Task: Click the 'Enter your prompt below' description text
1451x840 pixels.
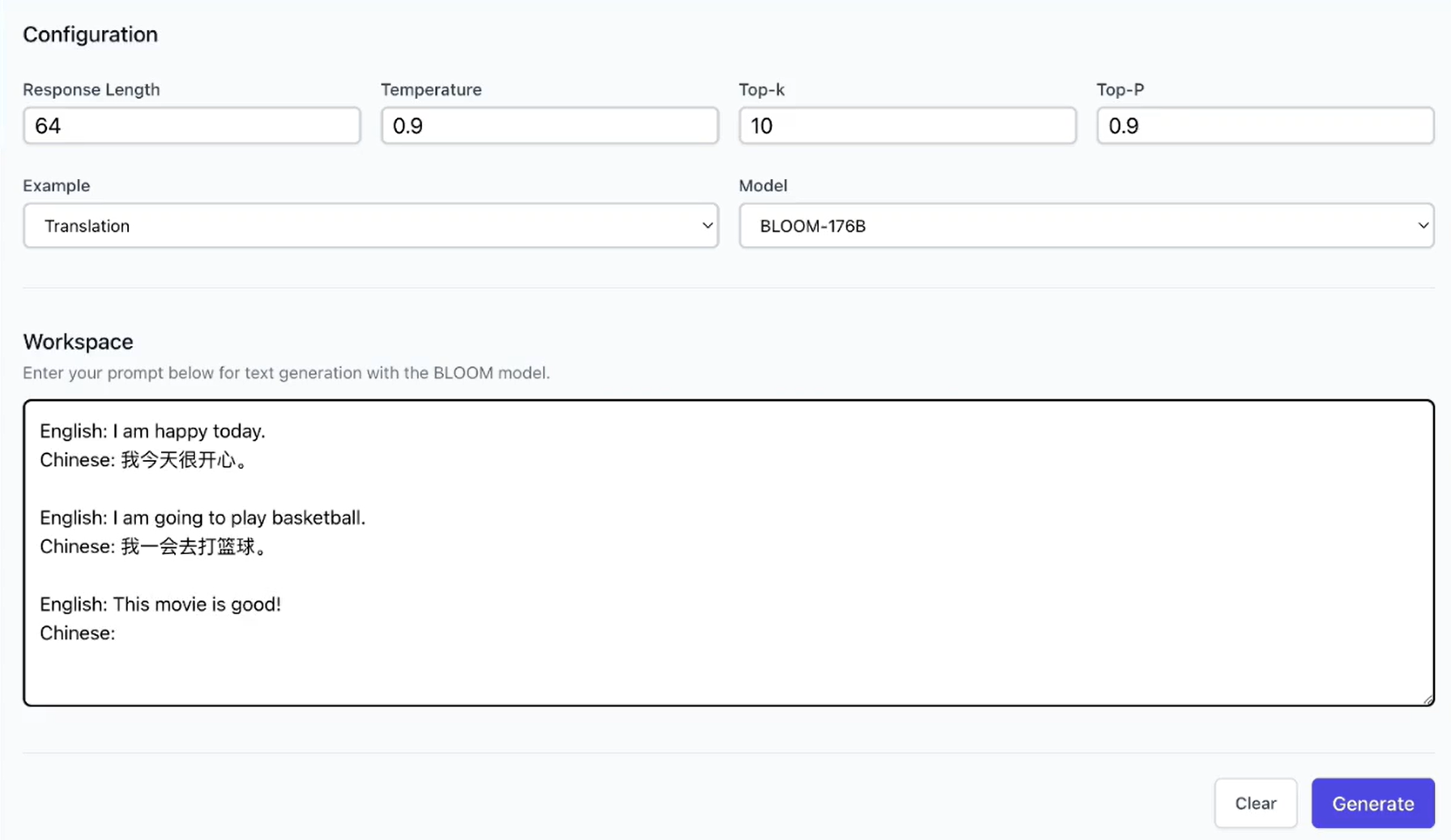Action: click(286, 373)
